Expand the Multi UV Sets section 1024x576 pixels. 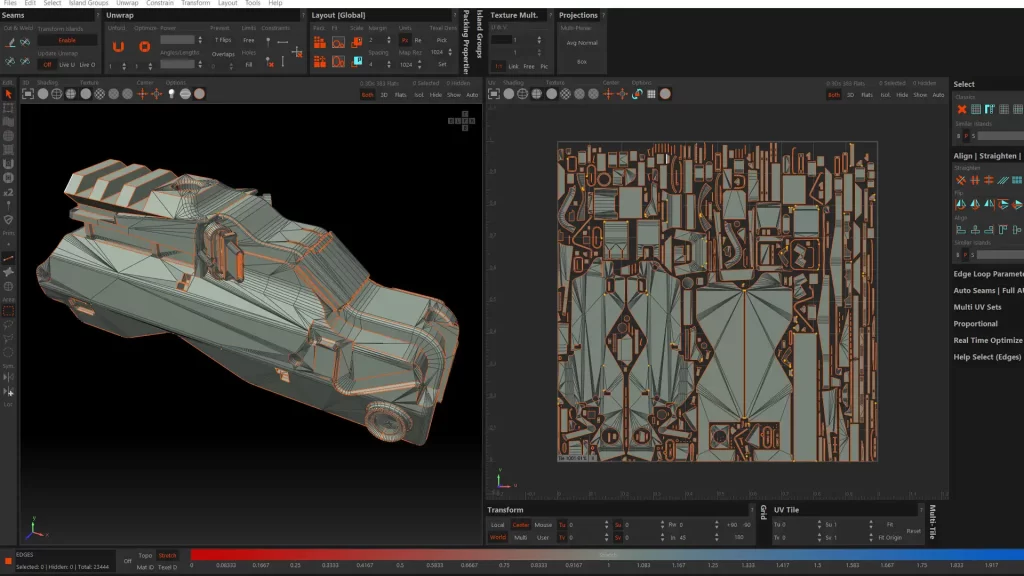click(977, 307)
